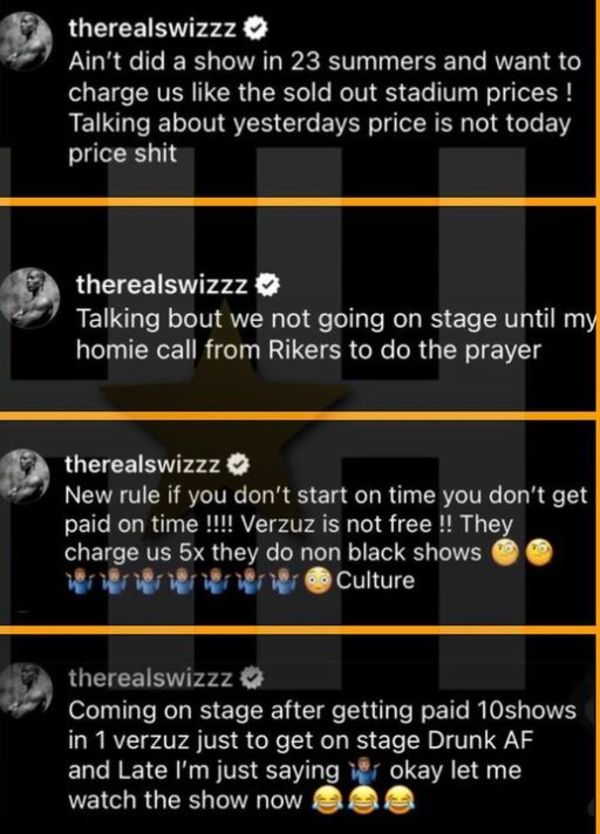Click shrug emoji after I'm just saying

tap(365, 771)
